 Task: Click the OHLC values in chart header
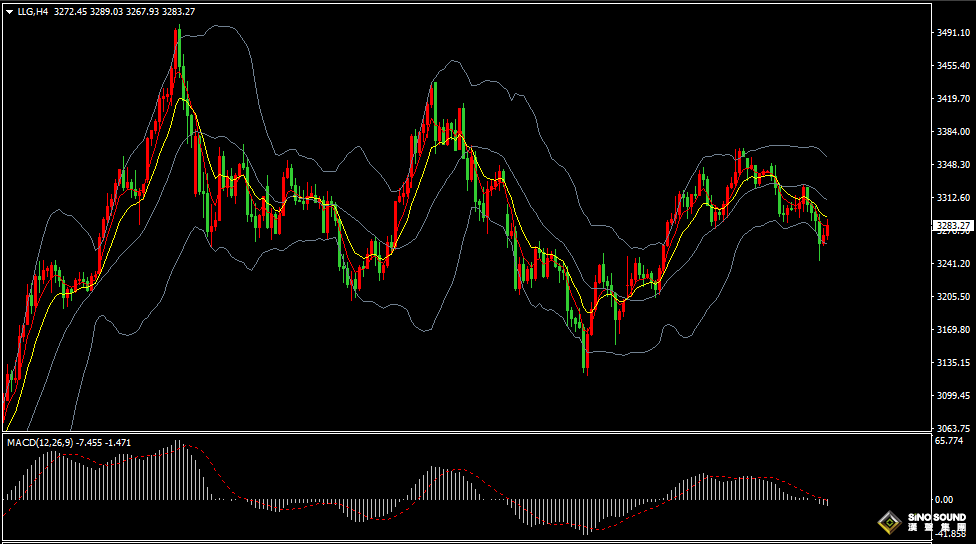(x=125, y=12)
